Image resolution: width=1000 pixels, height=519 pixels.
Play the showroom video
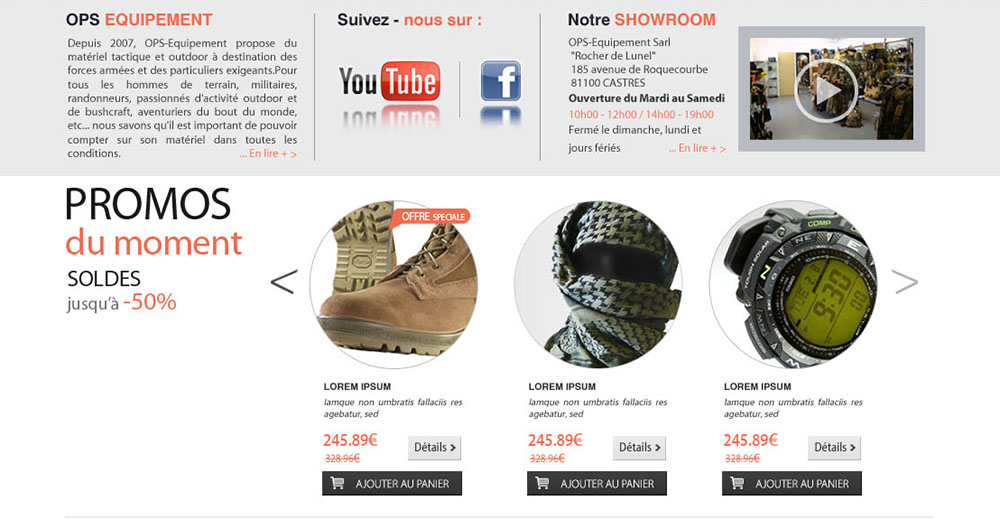tap(827, 91)
